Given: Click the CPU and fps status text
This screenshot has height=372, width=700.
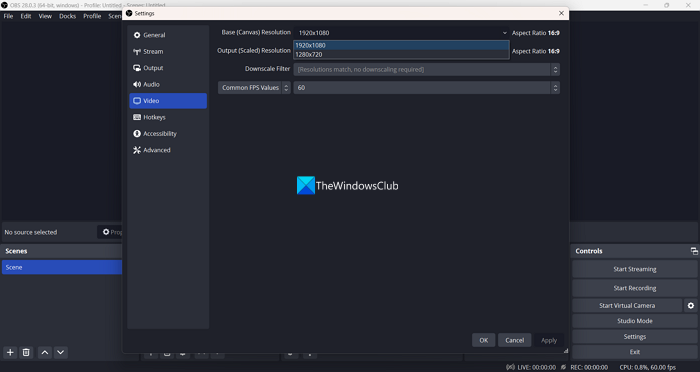Looking at the screenshot, I should (647, 367).
